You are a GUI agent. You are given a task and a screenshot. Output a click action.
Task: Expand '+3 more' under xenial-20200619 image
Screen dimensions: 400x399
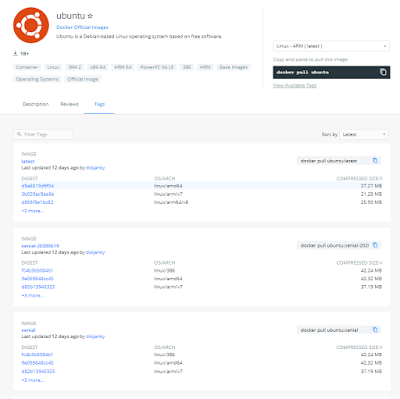(x=33, y=295)
